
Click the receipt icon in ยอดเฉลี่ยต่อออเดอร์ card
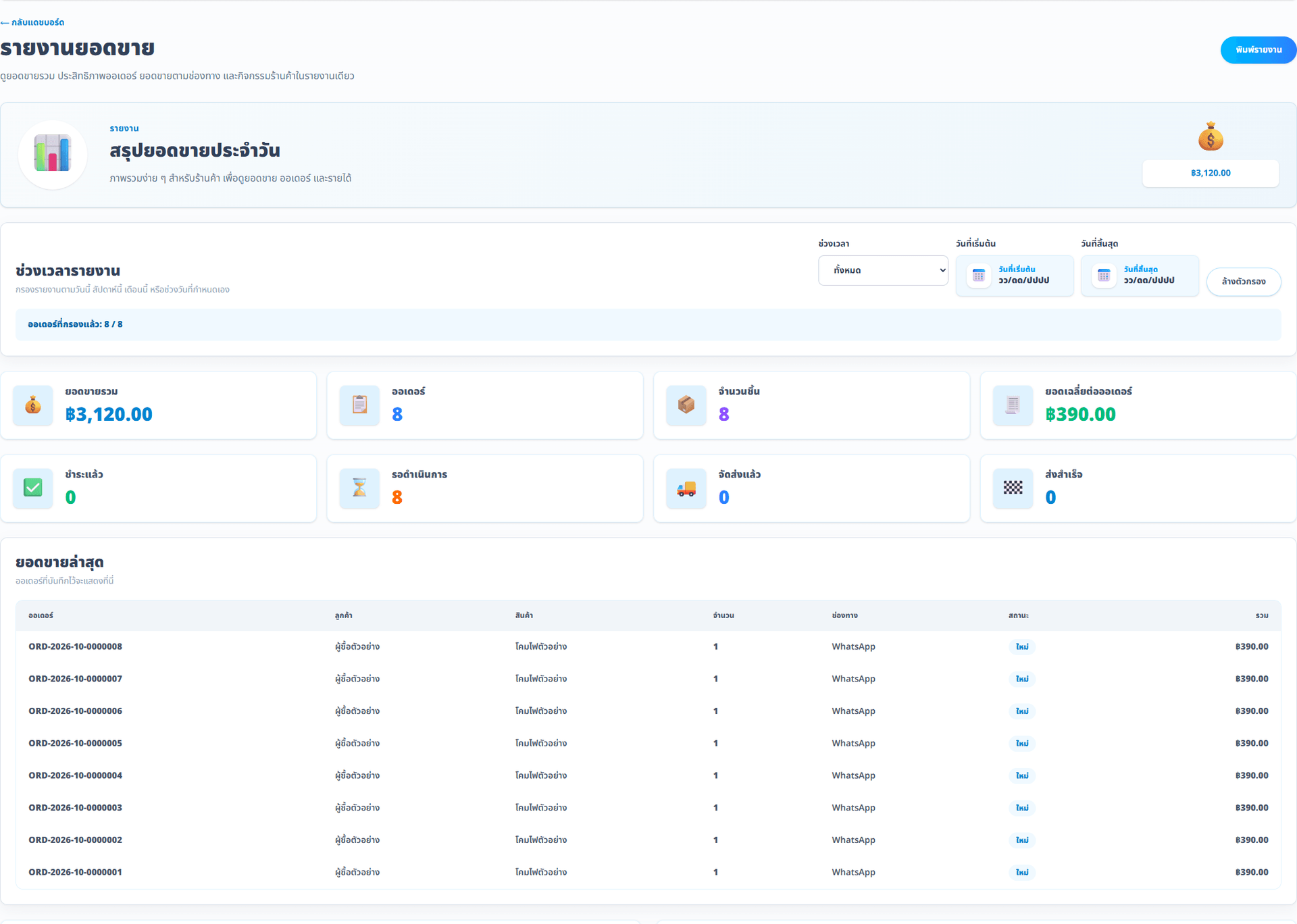(1013, 405)
